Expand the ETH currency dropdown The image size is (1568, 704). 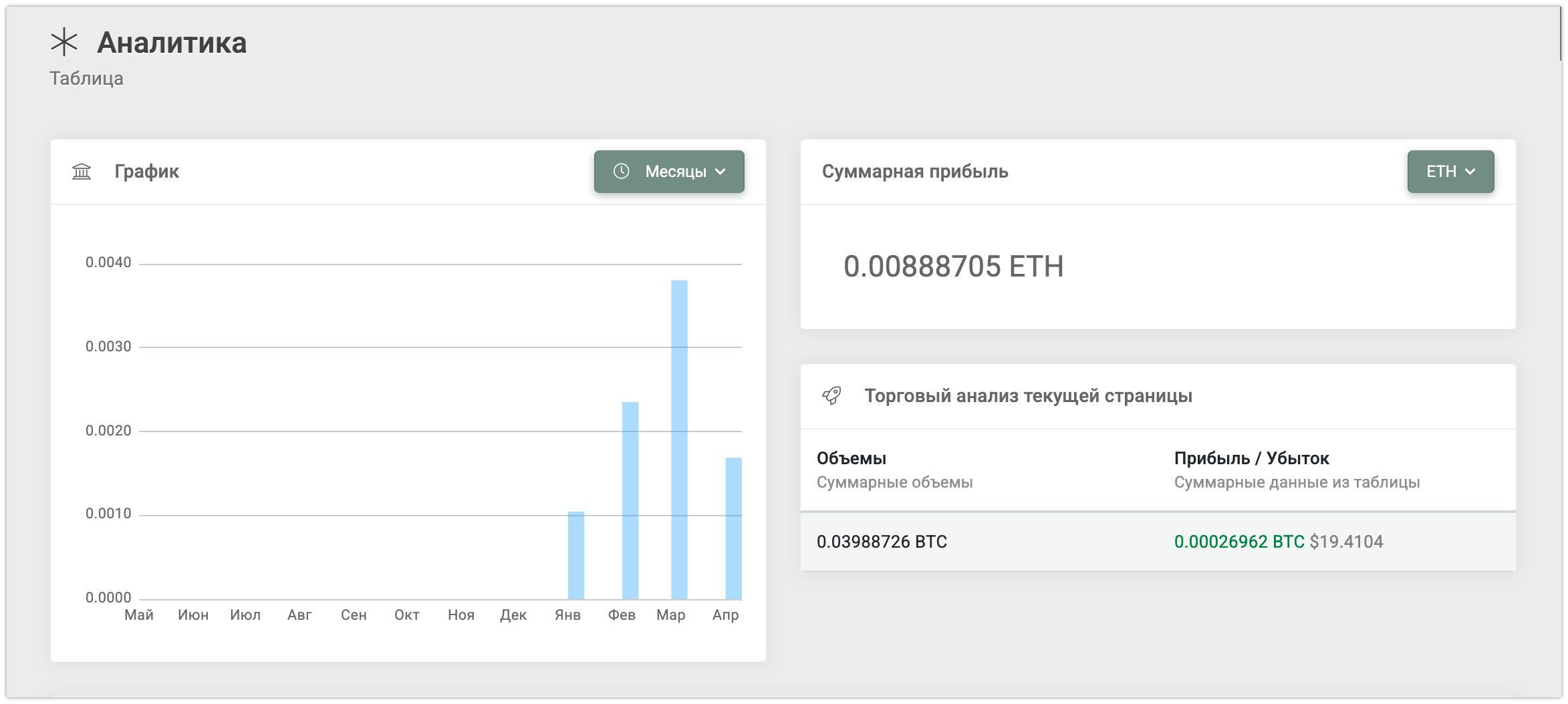1450,172
